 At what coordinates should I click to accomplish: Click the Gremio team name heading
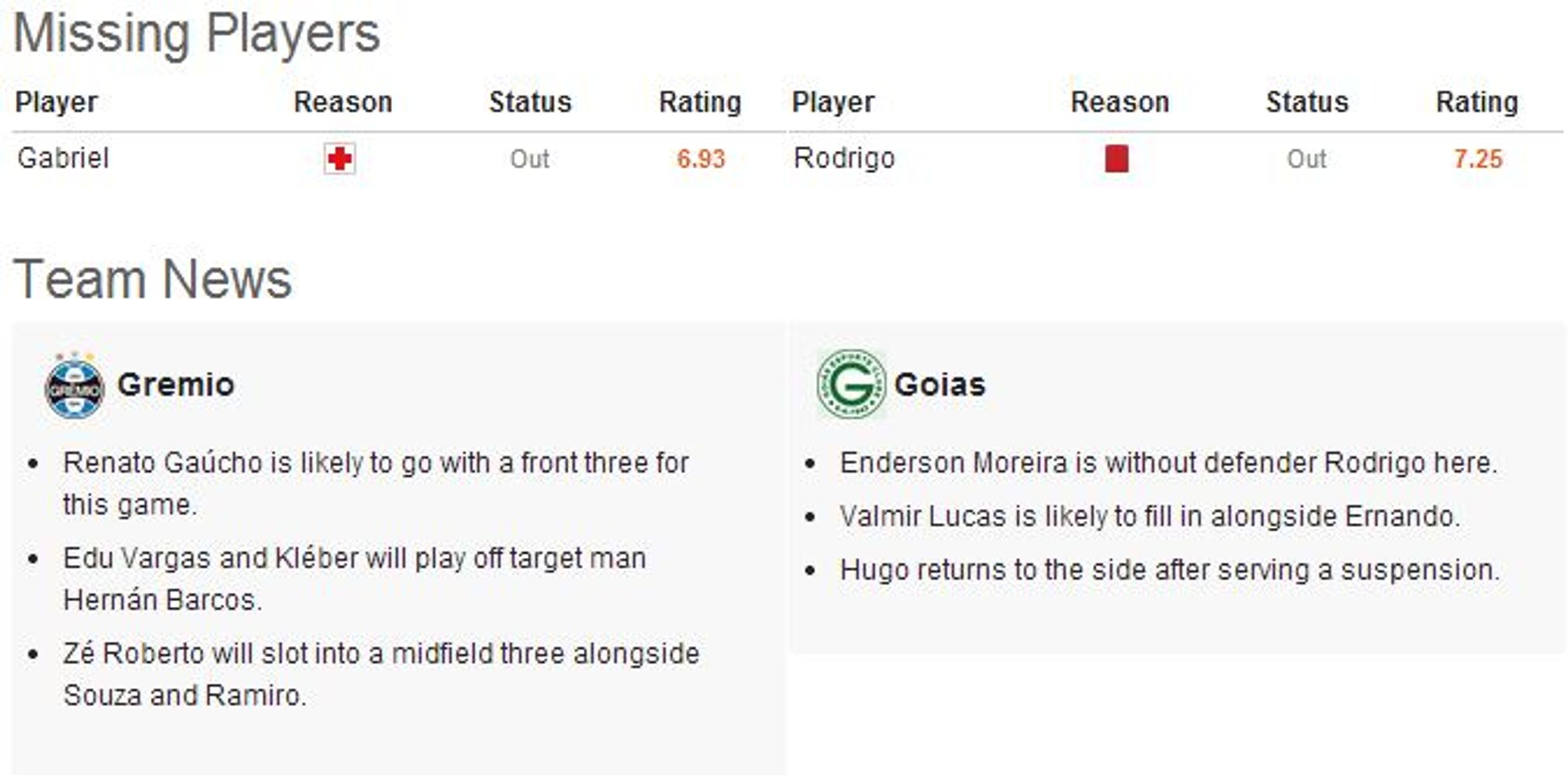click(176, 385)
